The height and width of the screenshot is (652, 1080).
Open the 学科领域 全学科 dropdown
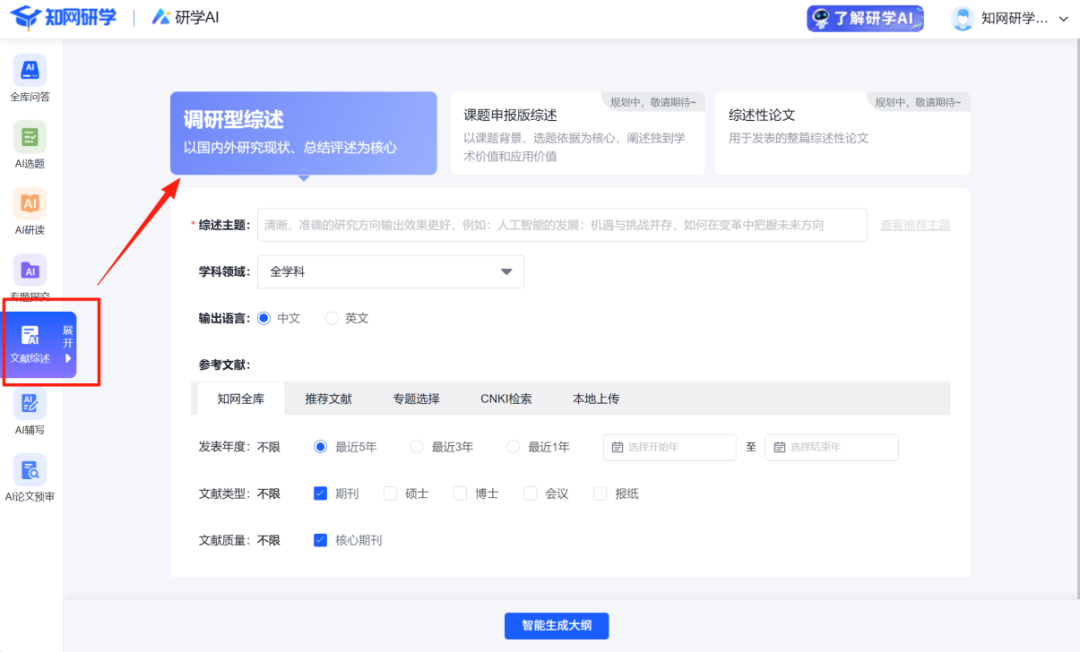coord(390,271)
